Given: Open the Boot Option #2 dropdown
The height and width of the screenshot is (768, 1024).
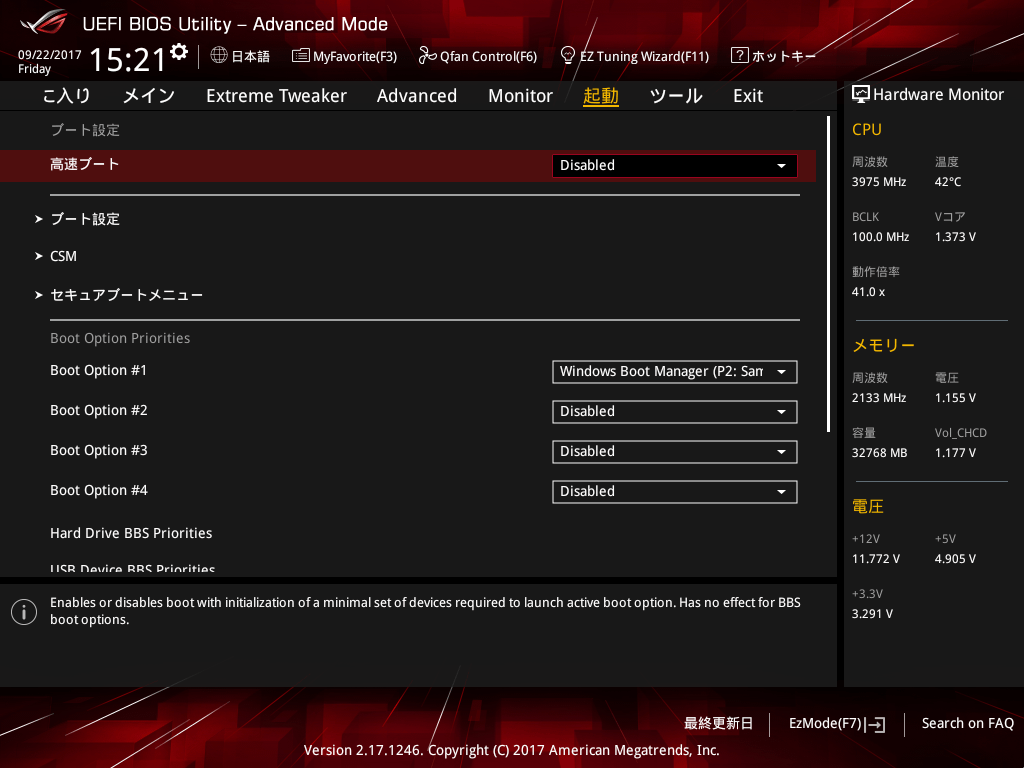Looking at the screenshot, I should click(675, 411).
